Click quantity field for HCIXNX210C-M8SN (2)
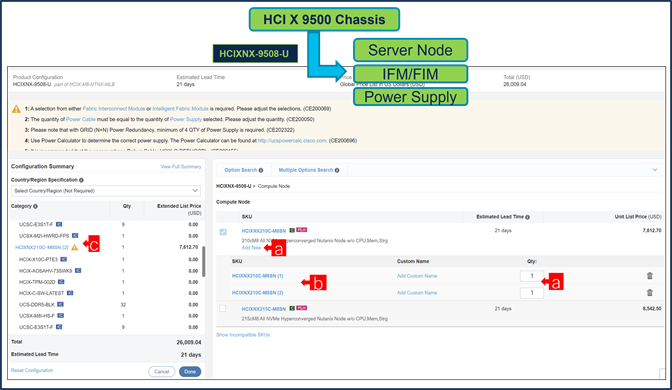Image resolution: width=672 pixels, height=390 pixels. click(532, 293)
